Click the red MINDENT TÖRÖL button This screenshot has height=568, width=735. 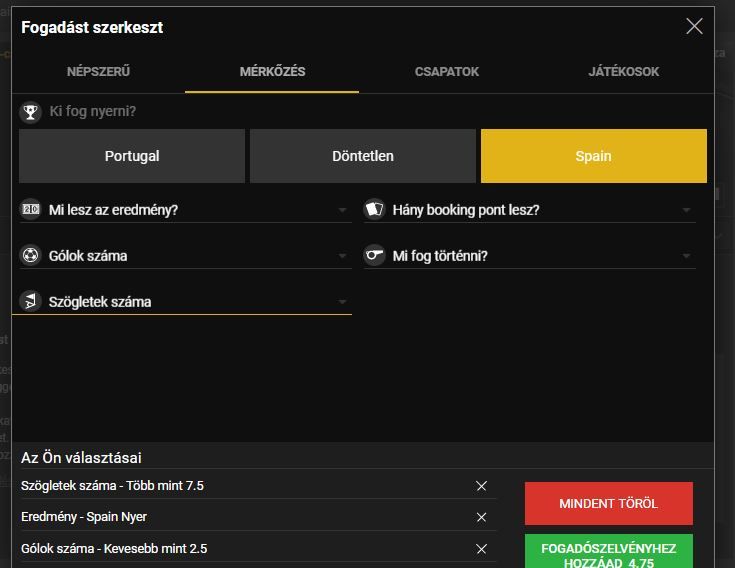[608, 503]
